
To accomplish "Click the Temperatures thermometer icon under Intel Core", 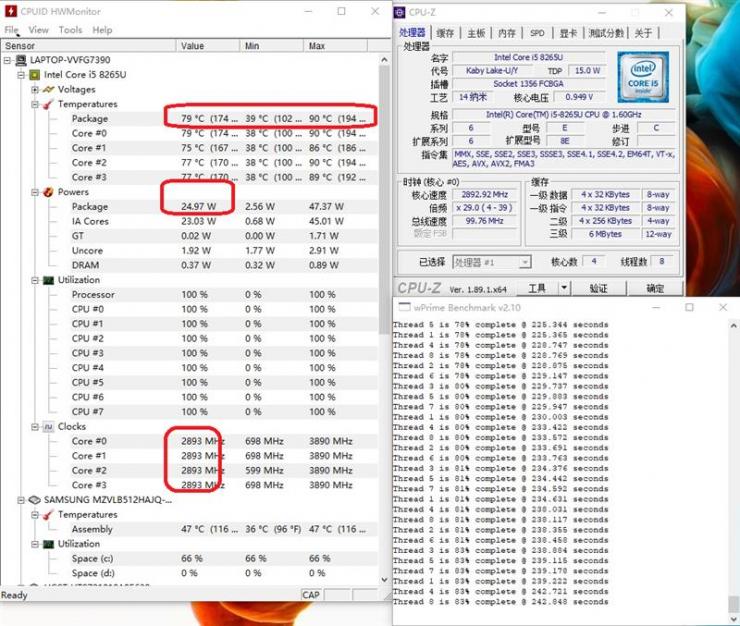I will (48, 104).
